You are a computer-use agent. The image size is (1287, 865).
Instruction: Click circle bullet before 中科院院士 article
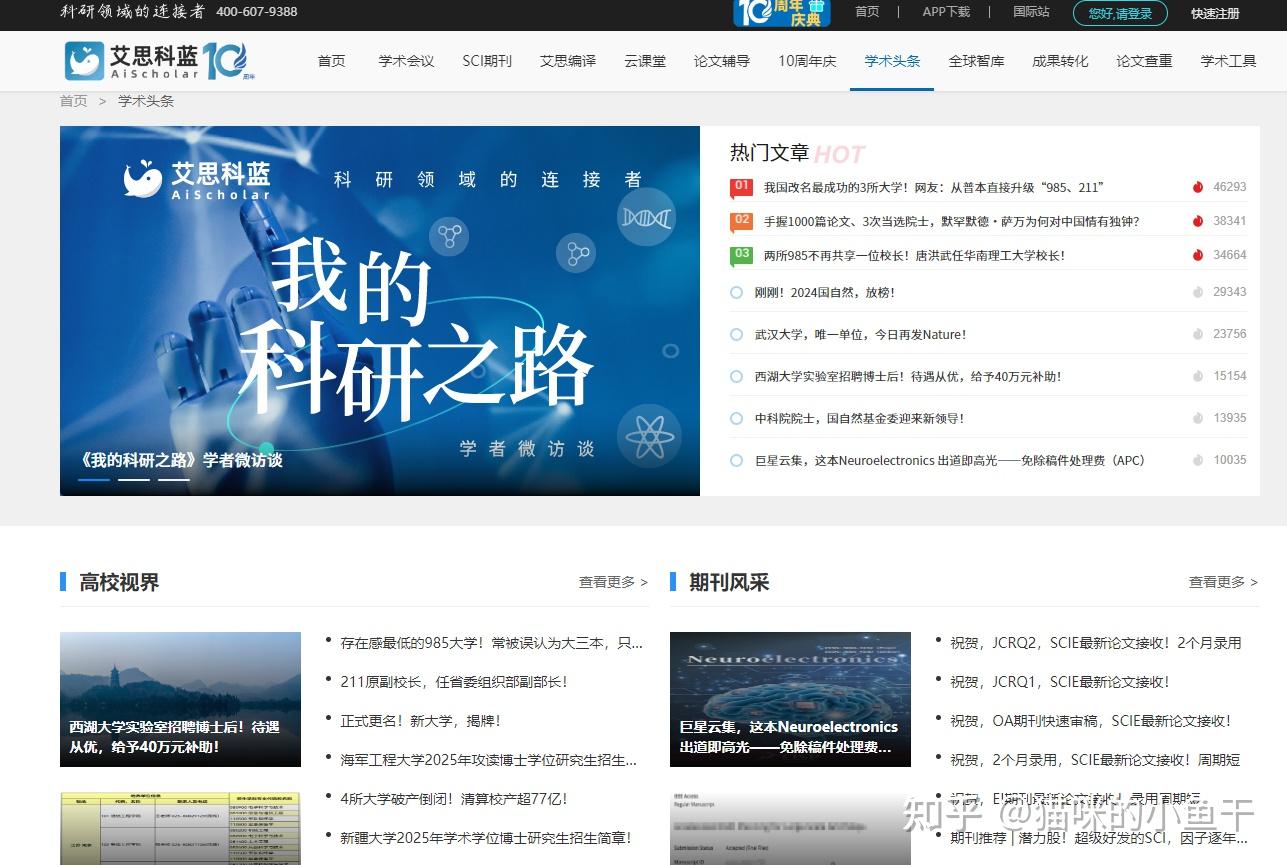click(737, 419)
